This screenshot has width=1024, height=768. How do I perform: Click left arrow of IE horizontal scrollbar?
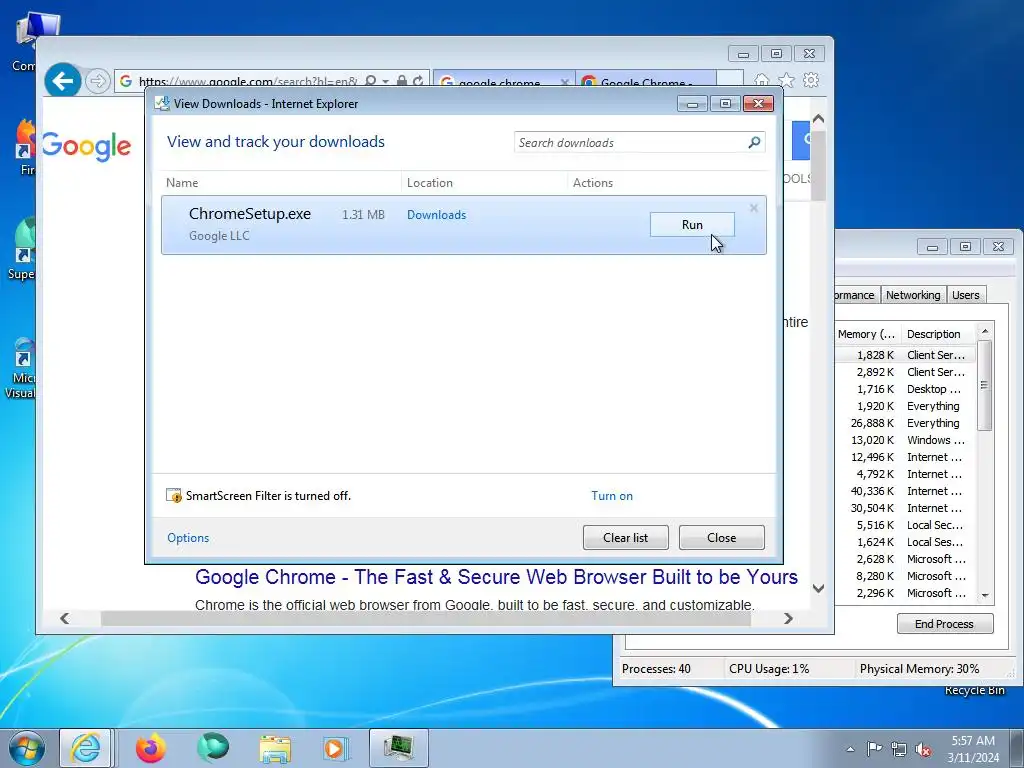tap(65, 618)
